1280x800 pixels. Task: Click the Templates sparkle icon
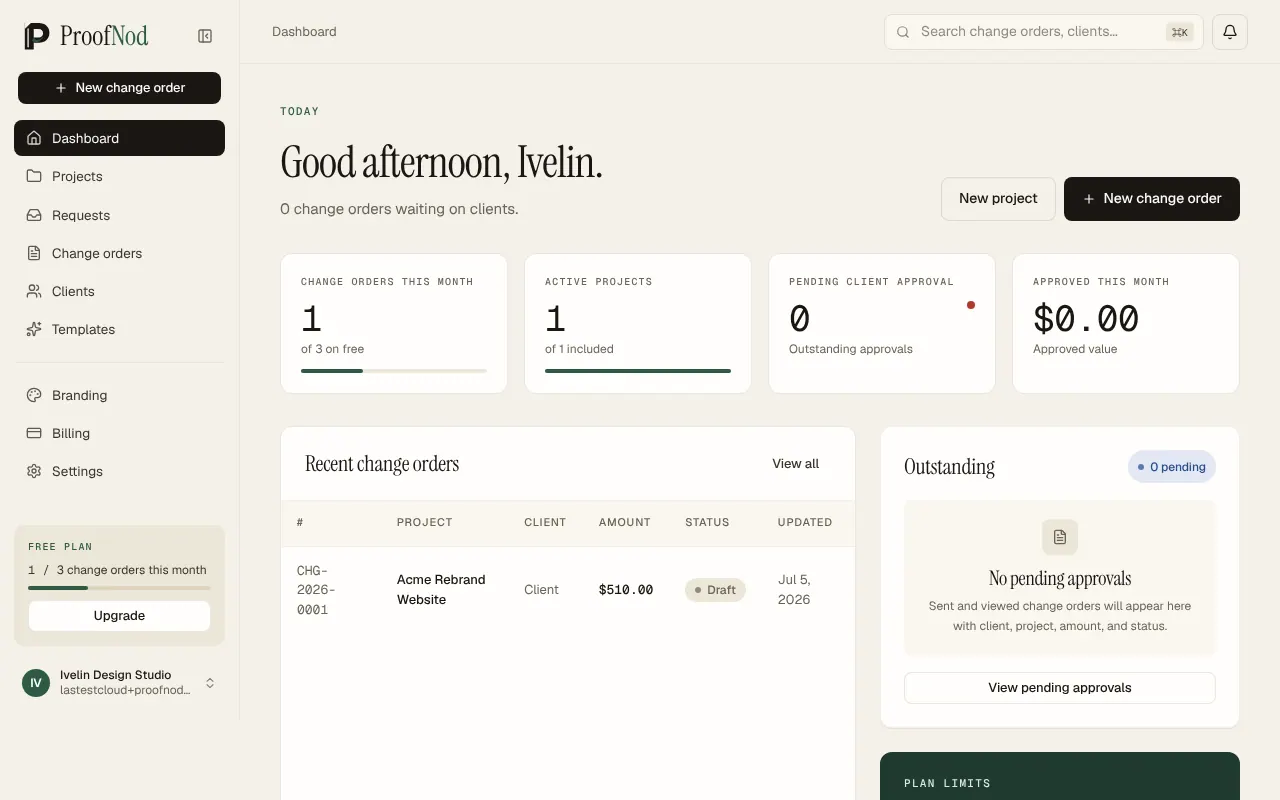point(34,329)
